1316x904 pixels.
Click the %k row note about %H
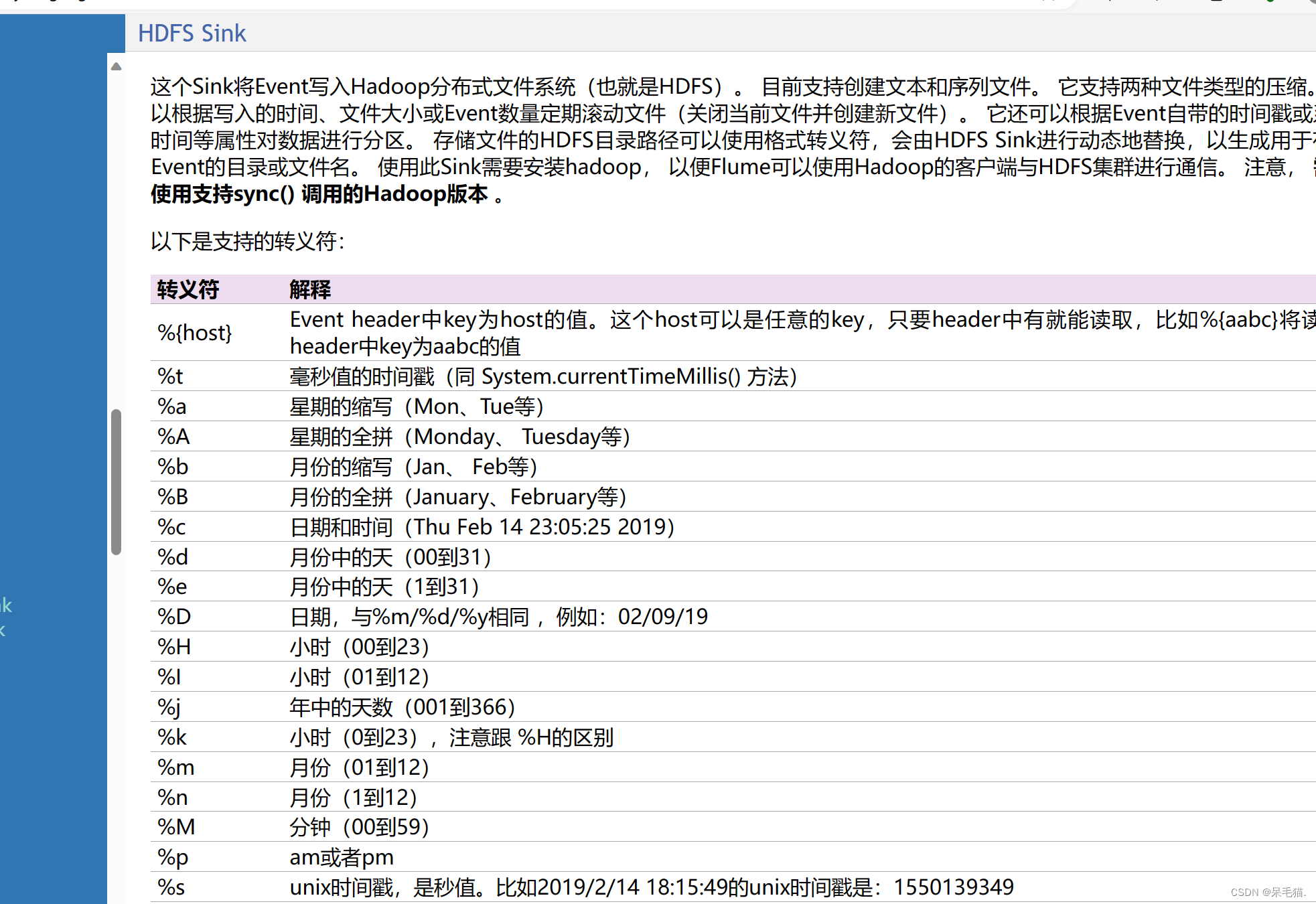click(x=531, y=737)
